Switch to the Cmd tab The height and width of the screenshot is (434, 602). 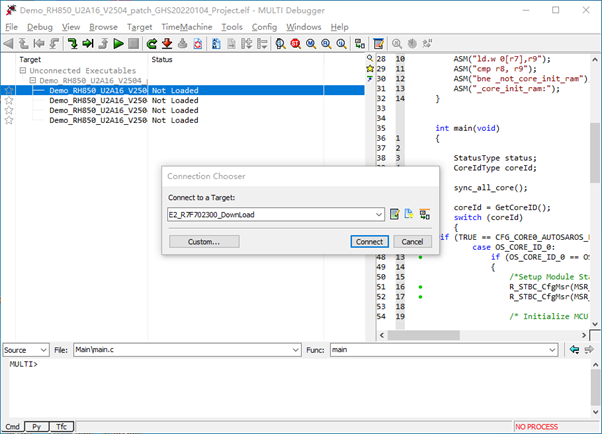point(13,426)
